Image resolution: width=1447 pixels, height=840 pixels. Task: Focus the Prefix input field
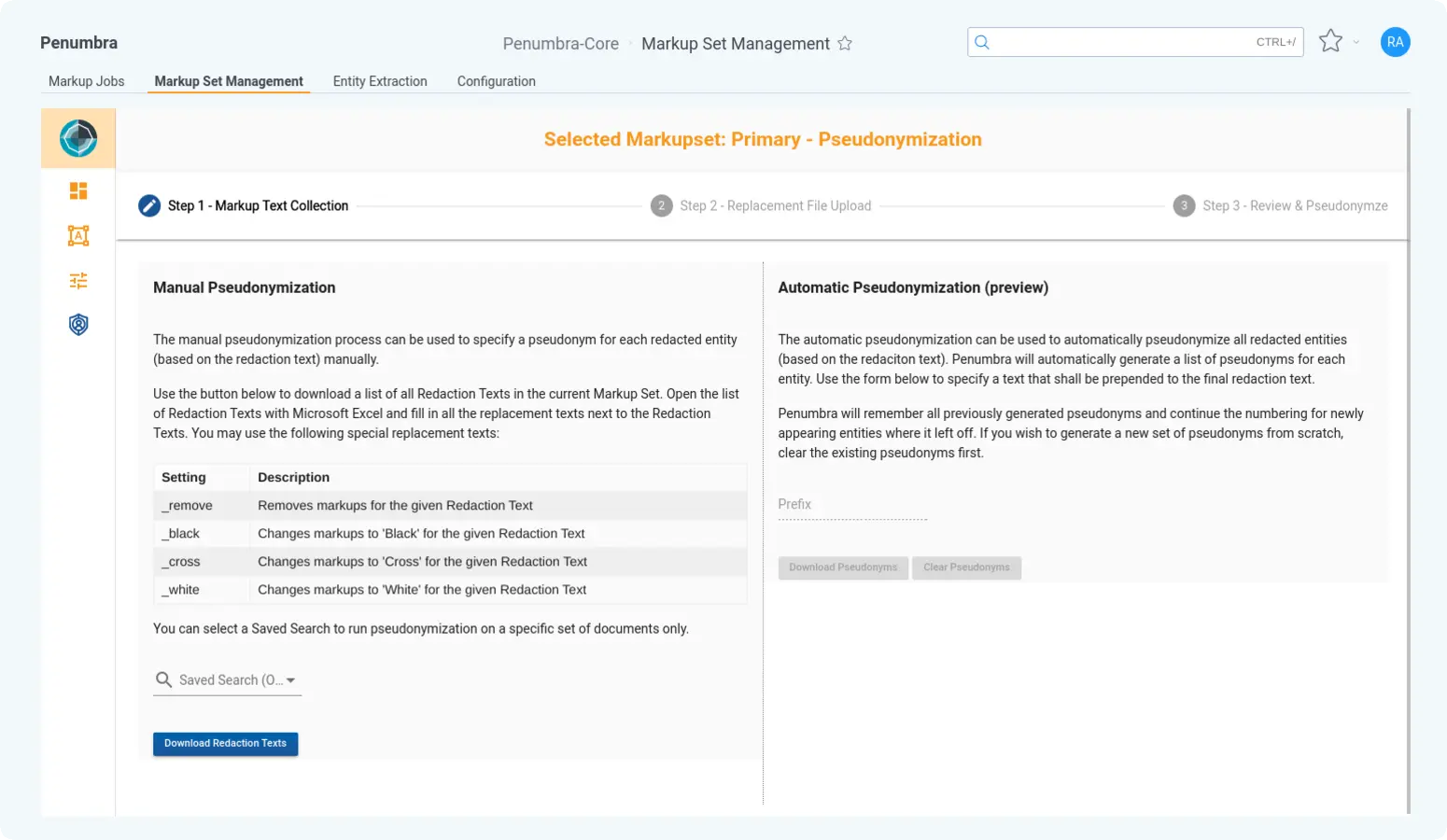click(852, 505)
